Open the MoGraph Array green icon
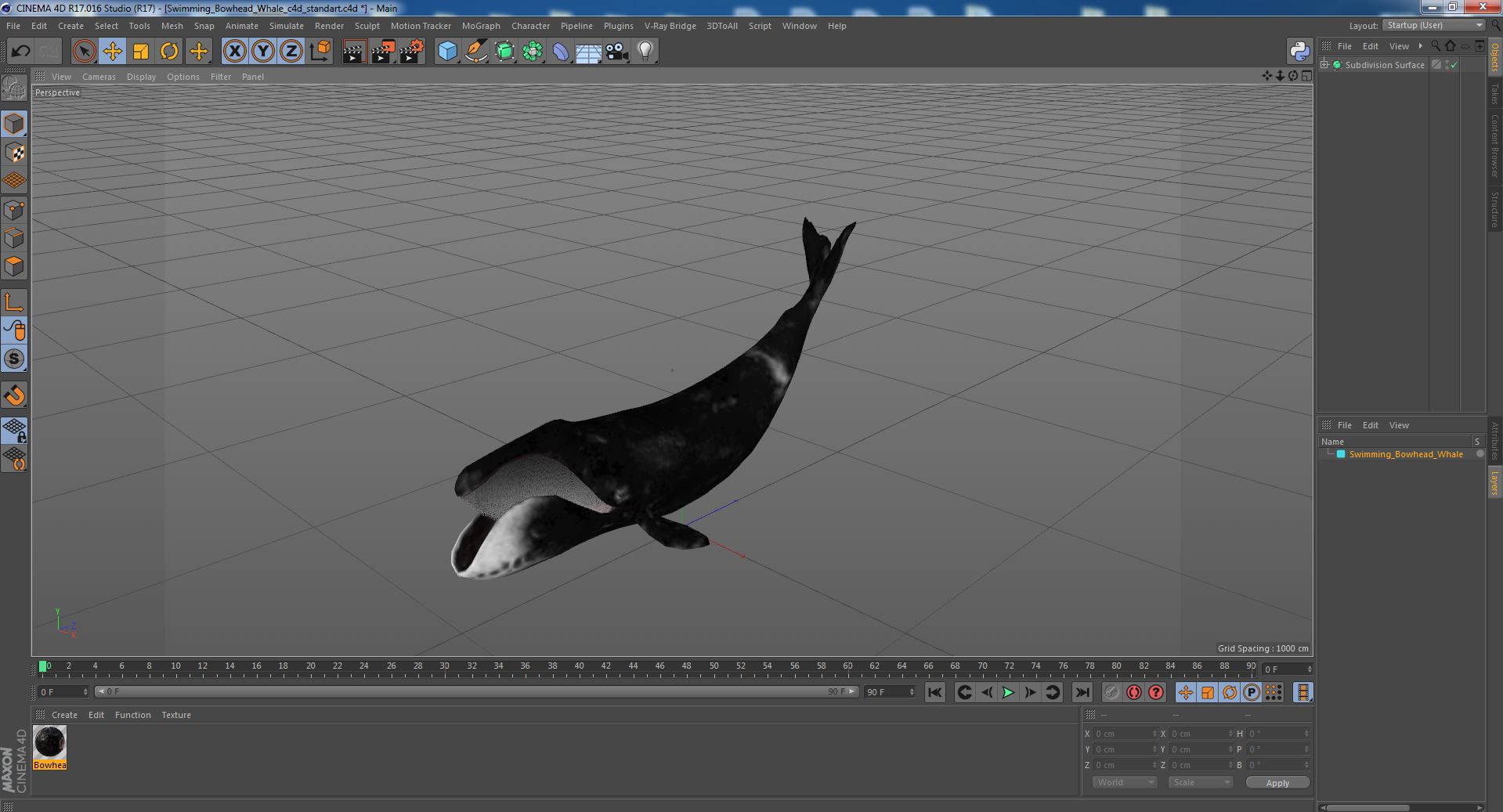The width and height of the screenshot is (1503, 812). [533, 52]
